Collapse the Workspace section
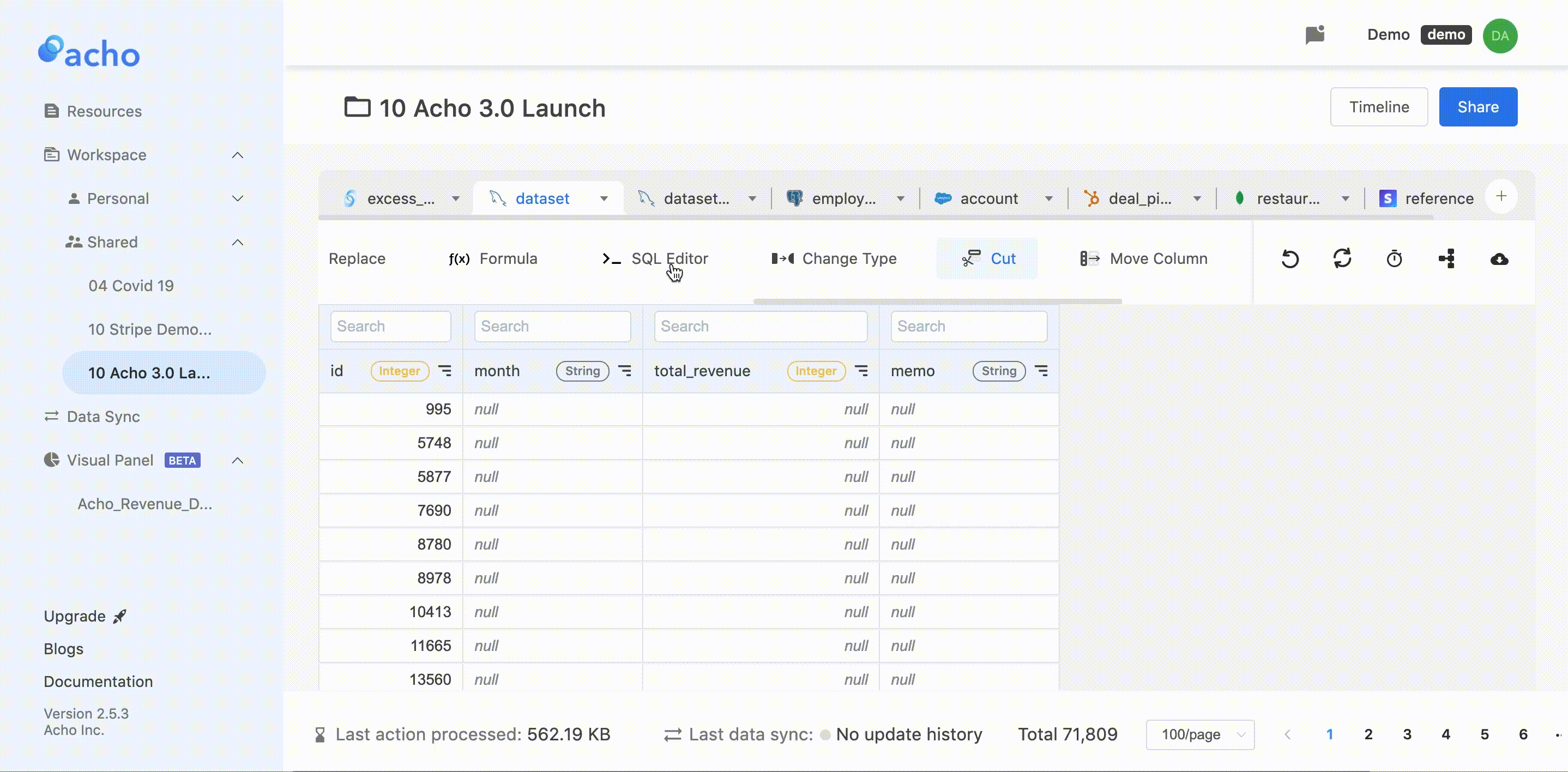Screen dimensions: 1568x772 [237, 155]
